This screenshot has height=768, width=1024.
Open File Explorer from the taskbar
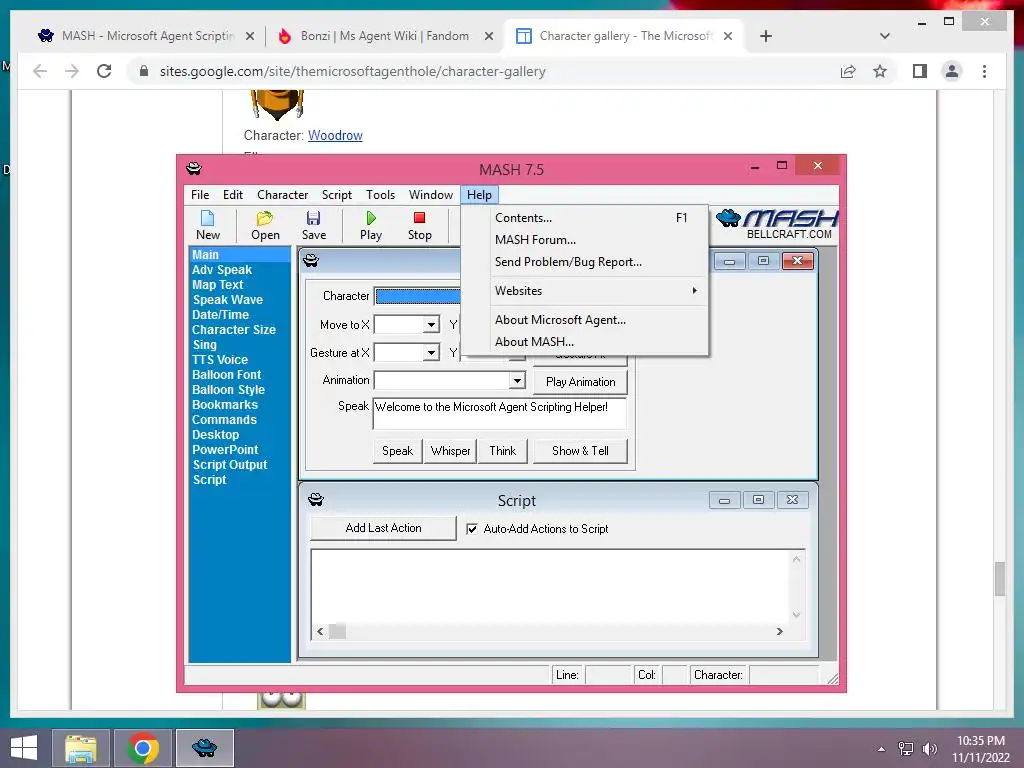click(81, 748)
